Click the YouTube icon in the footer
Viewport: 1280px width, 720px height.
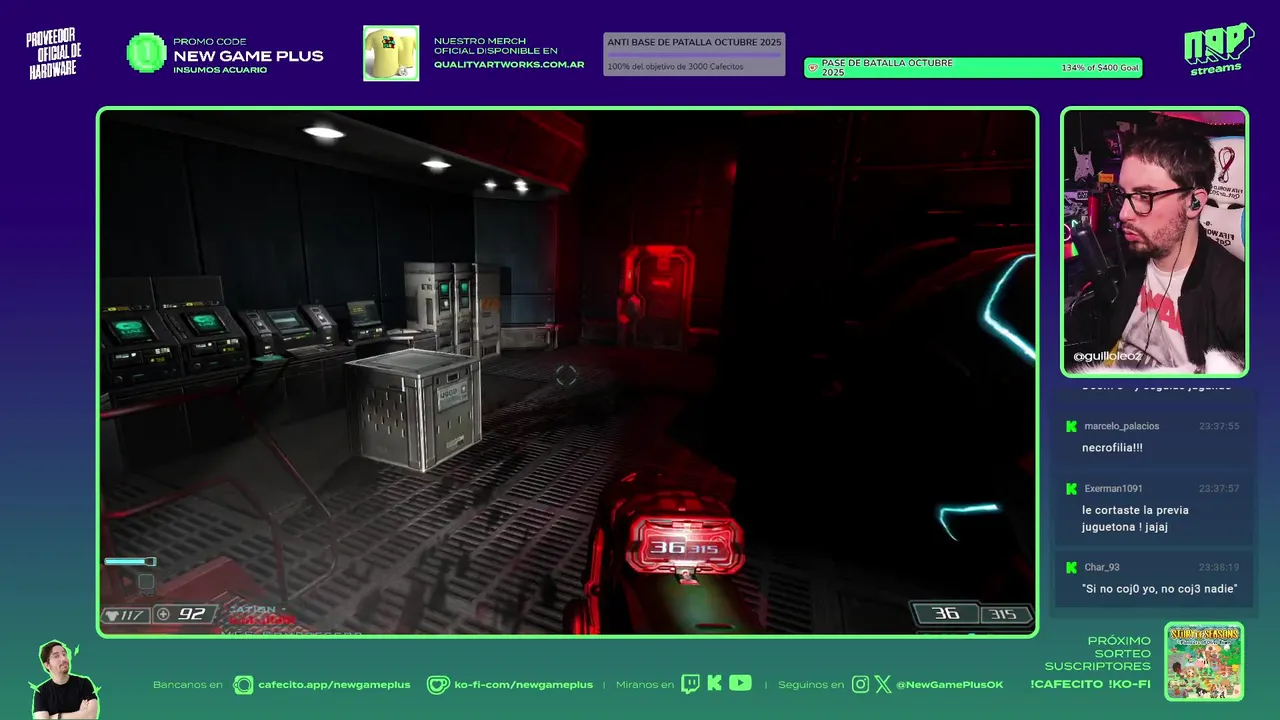(x=740, y=683)
